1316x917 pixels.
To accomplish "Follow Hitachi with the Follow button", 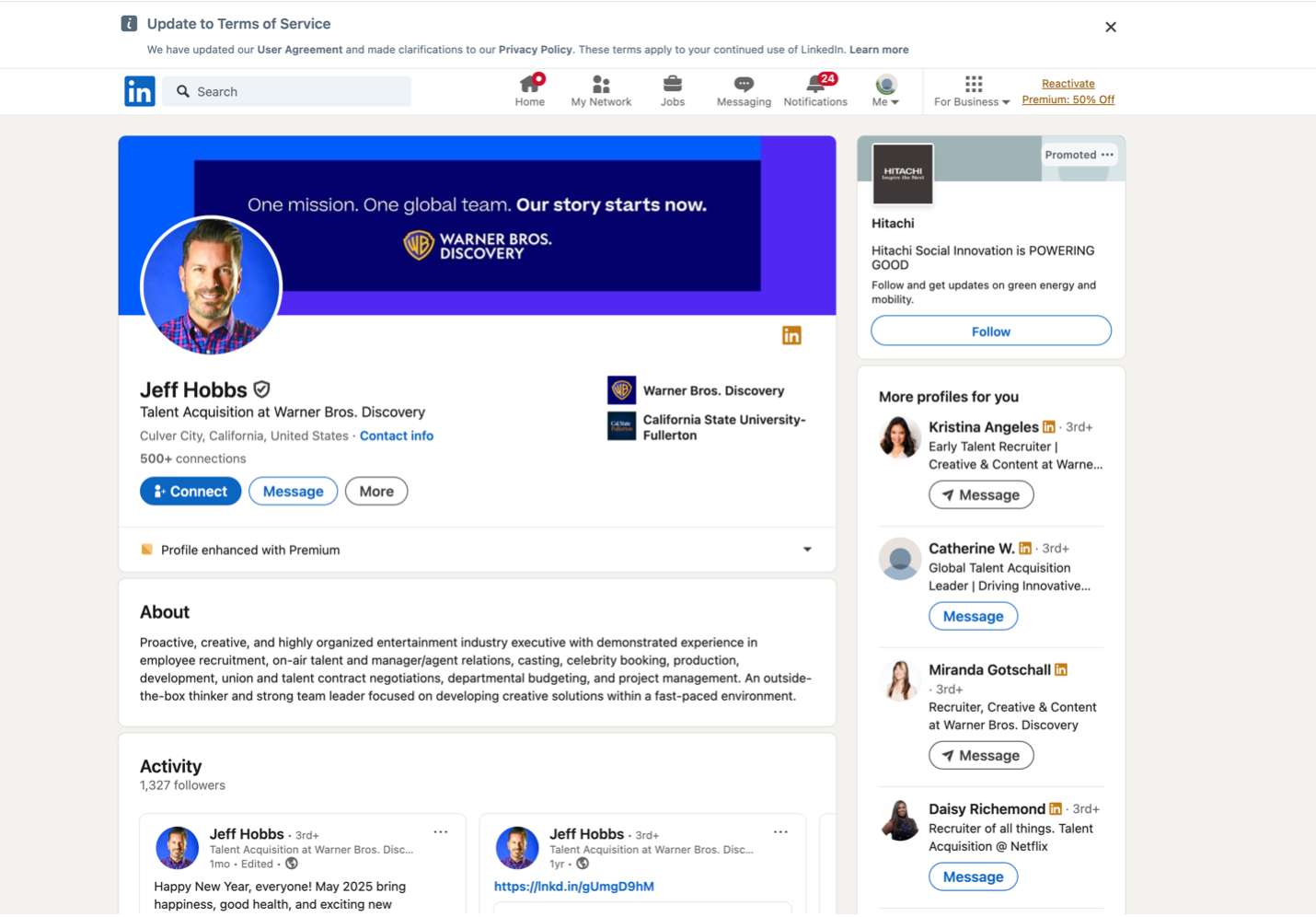I will [x=991, y=331].
